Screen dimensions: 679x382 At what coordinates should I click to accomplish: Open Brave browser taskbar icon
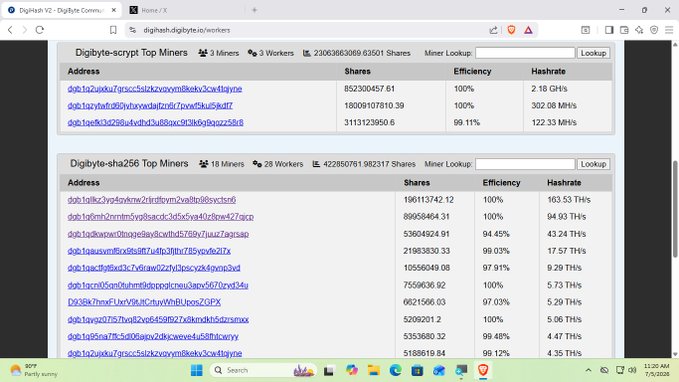click(483, 370)
